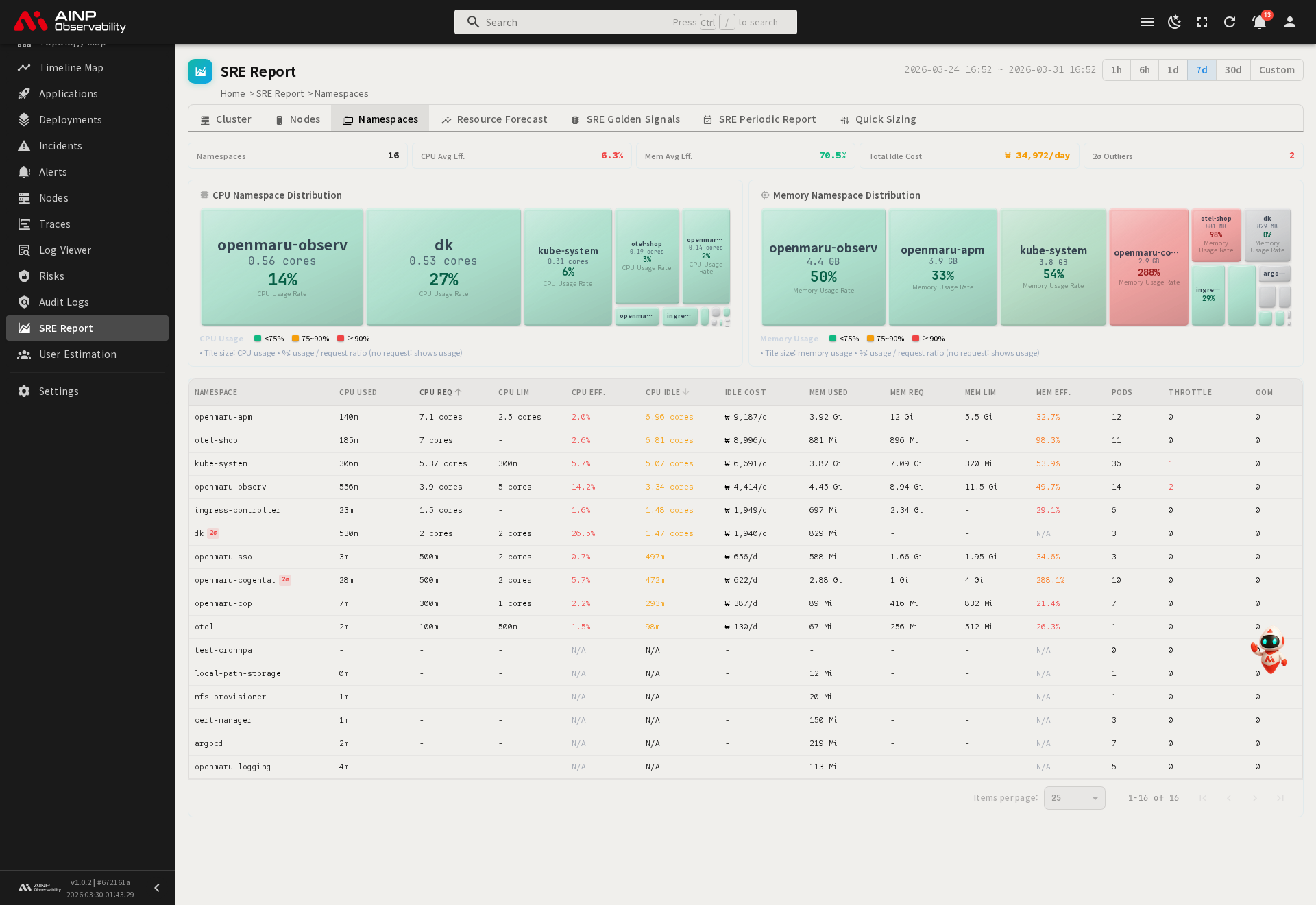Open the user account icon
Viewport: 1316px width, 905px height.
click(1289, 22)
